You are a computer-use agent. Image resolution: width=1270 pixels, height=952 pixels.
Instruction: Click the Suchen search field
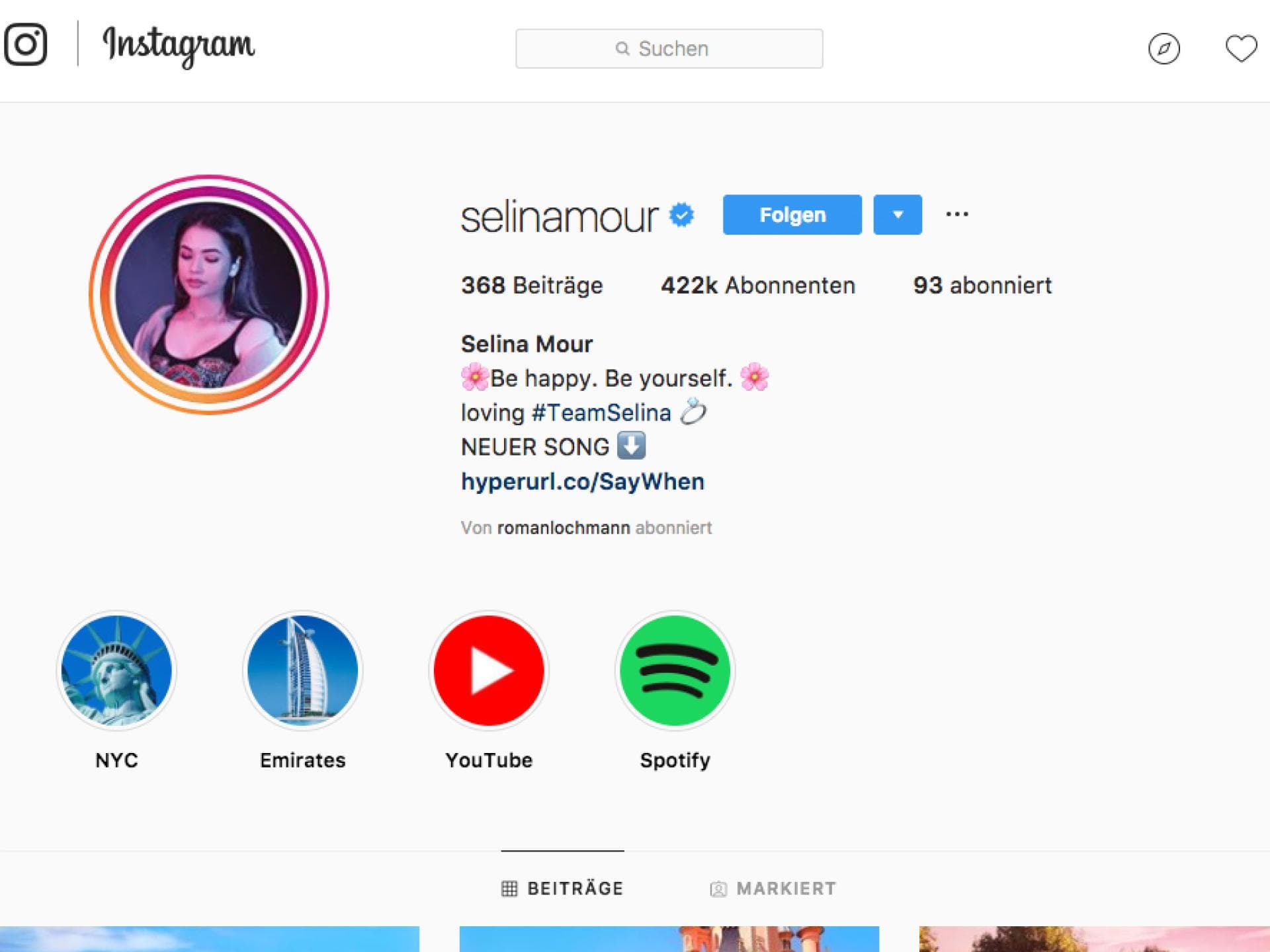(x=669, y=48)
